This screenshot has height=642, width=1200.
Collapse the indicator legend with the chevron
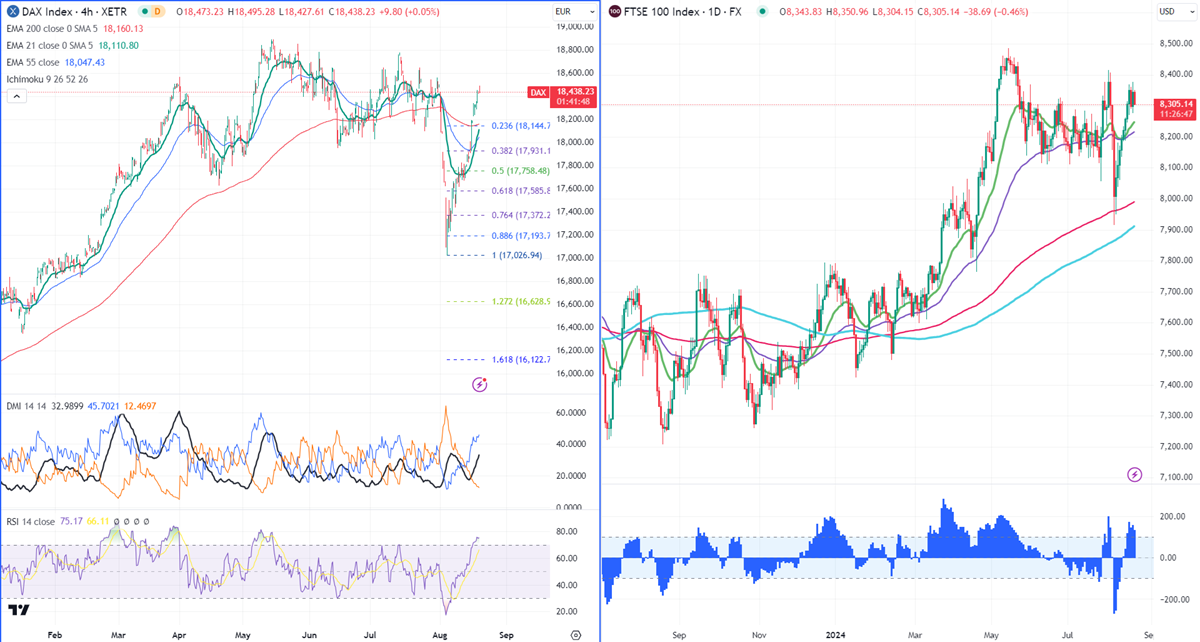pyautogui.click(x=15, y=96)
